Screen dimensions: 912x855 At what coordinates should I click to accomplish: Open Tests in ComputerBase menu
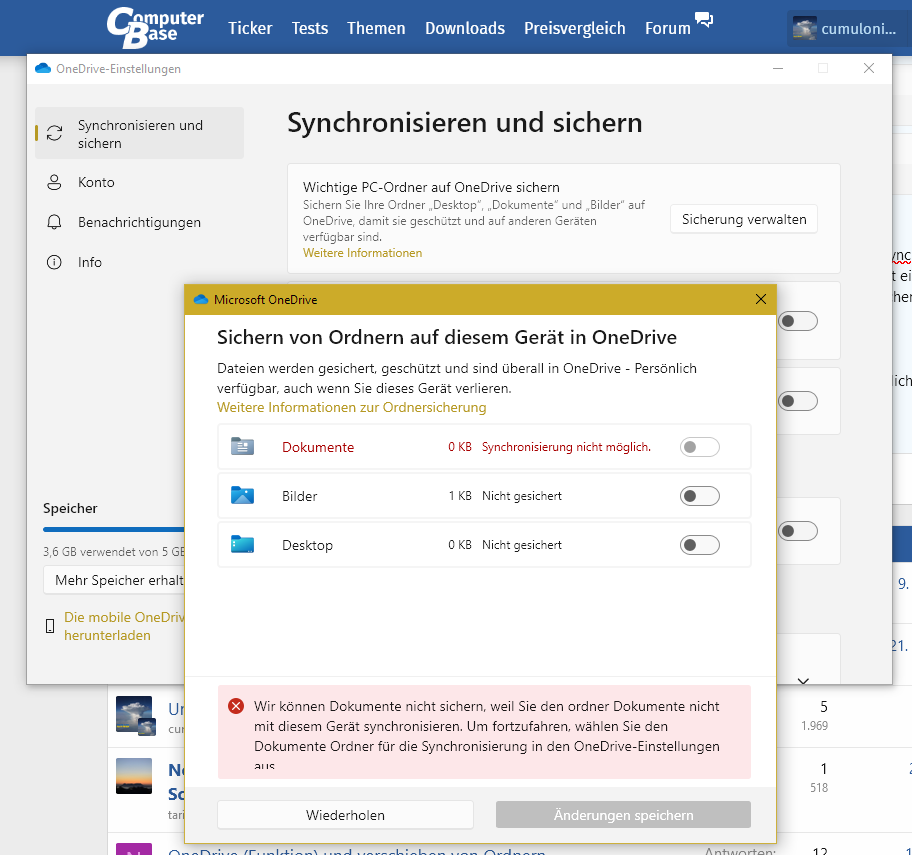pyautogui.click(x=309, y=28)
